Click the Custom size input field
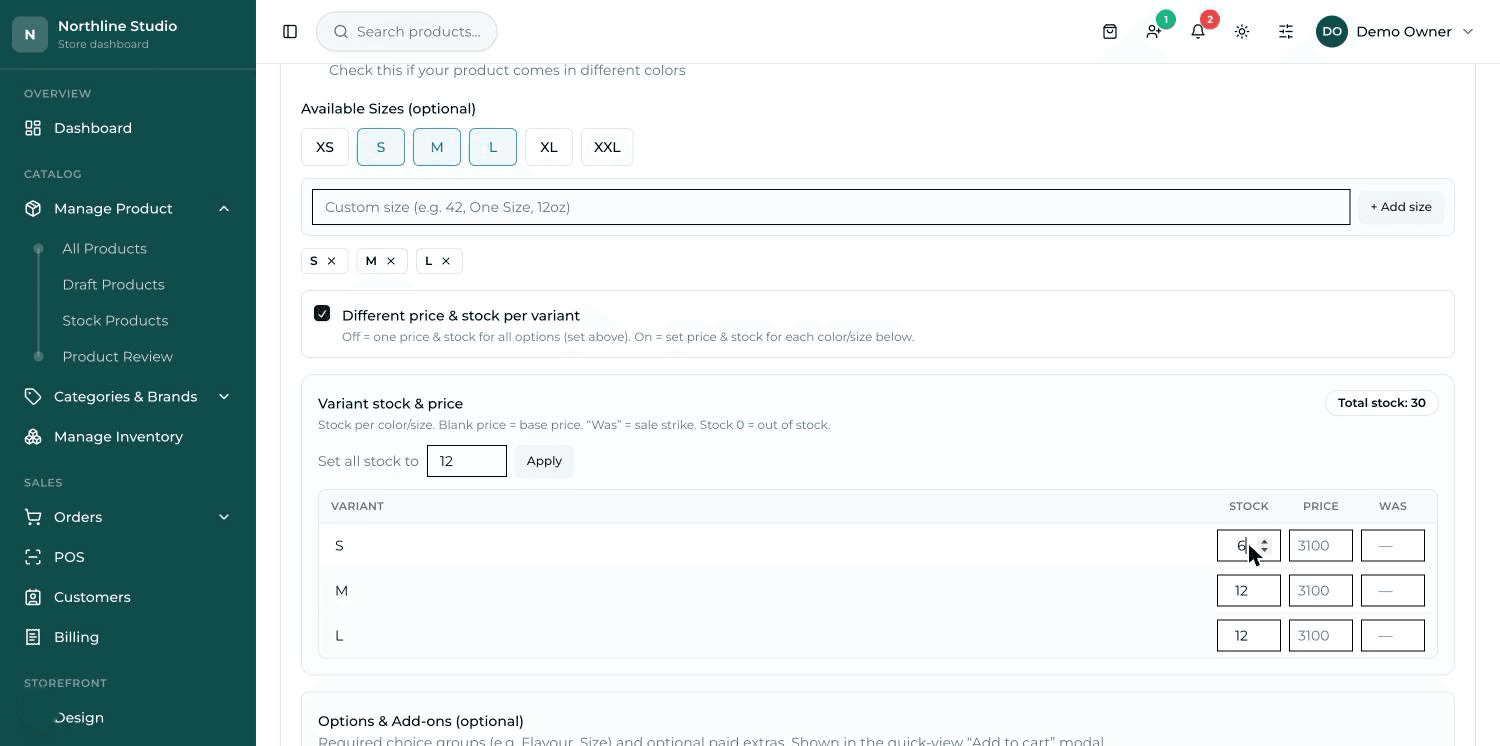Screen dimensions: 1500x746 pyautogui.click(x=831, y=207)
